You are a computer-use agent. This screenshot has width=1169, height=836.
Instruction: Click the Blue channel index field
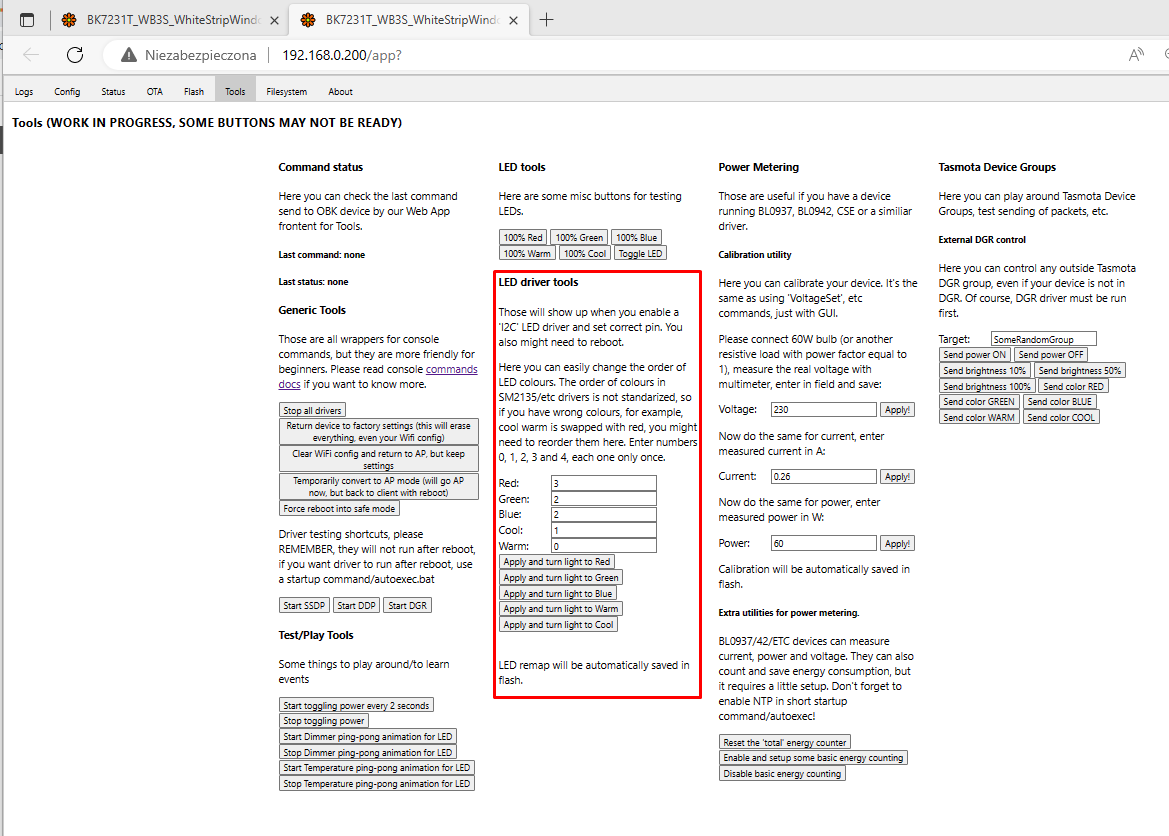coord(604,515)
